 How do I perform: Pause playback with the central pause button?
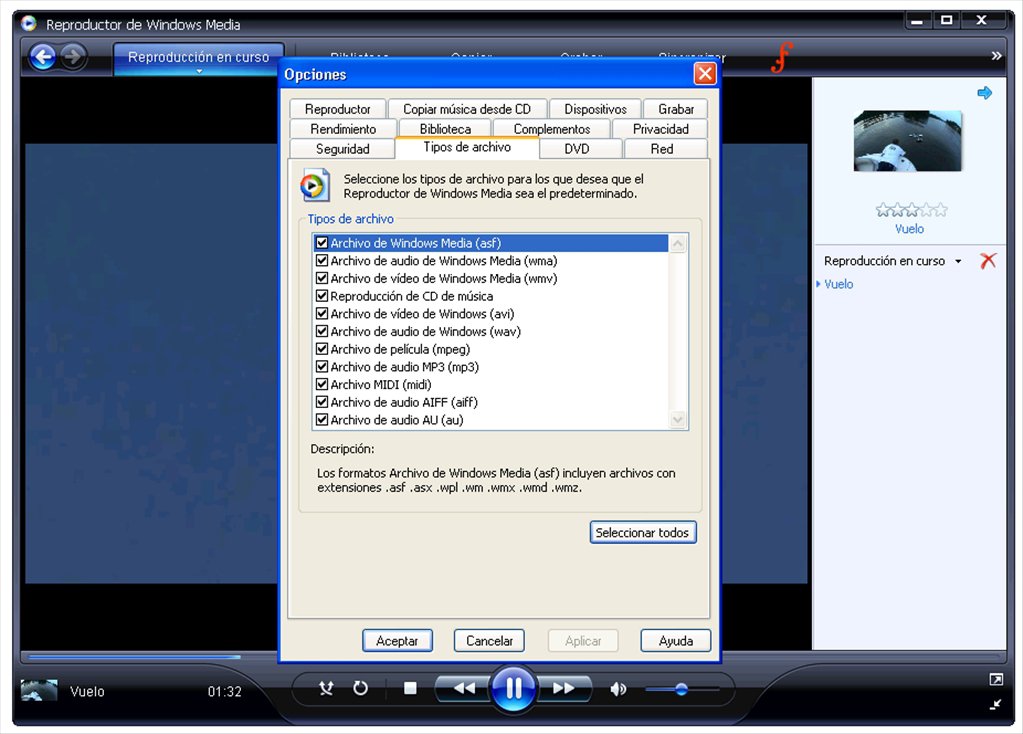513,688
